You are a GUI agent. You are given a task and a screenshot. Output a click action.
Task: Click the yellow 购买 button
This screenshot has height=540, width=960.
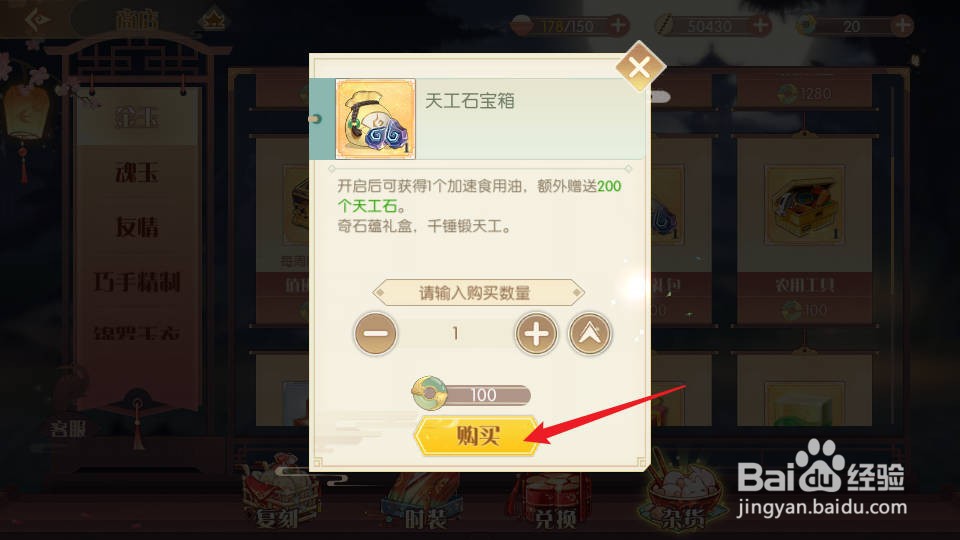(x=477, y=436)
